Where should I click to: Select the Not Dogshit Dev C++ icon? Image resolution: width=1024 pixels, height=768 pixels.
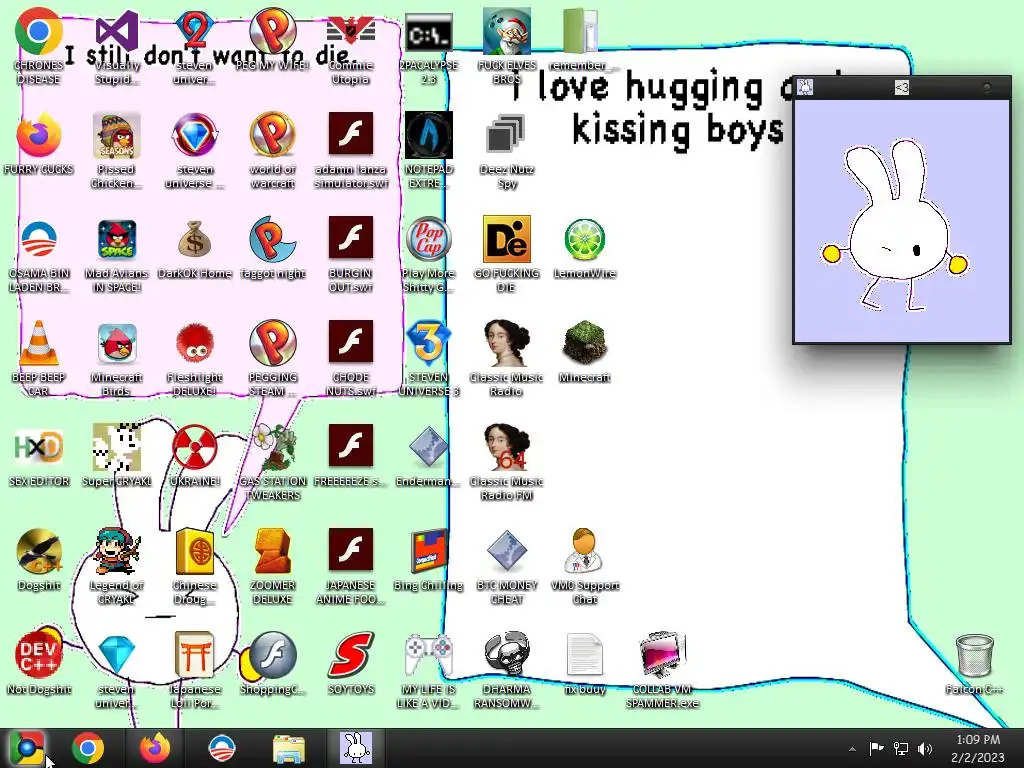coord(39,655)
